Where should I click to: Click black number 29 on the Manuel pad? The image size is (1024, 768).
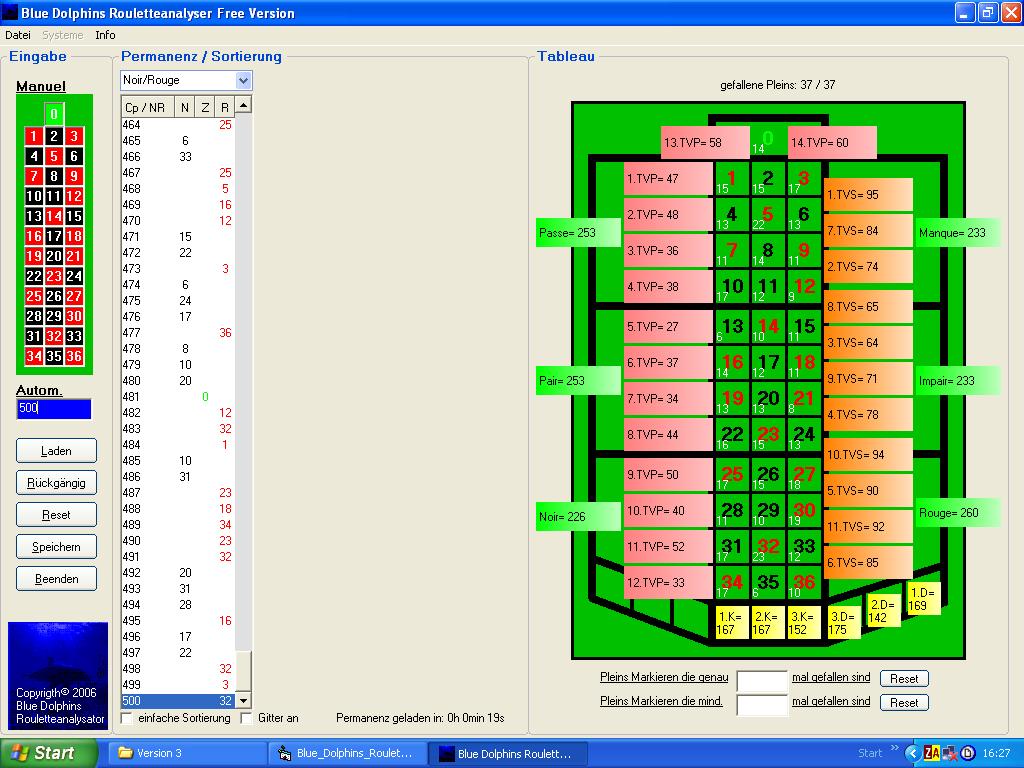pyautogui.click(x=54, y=316)
